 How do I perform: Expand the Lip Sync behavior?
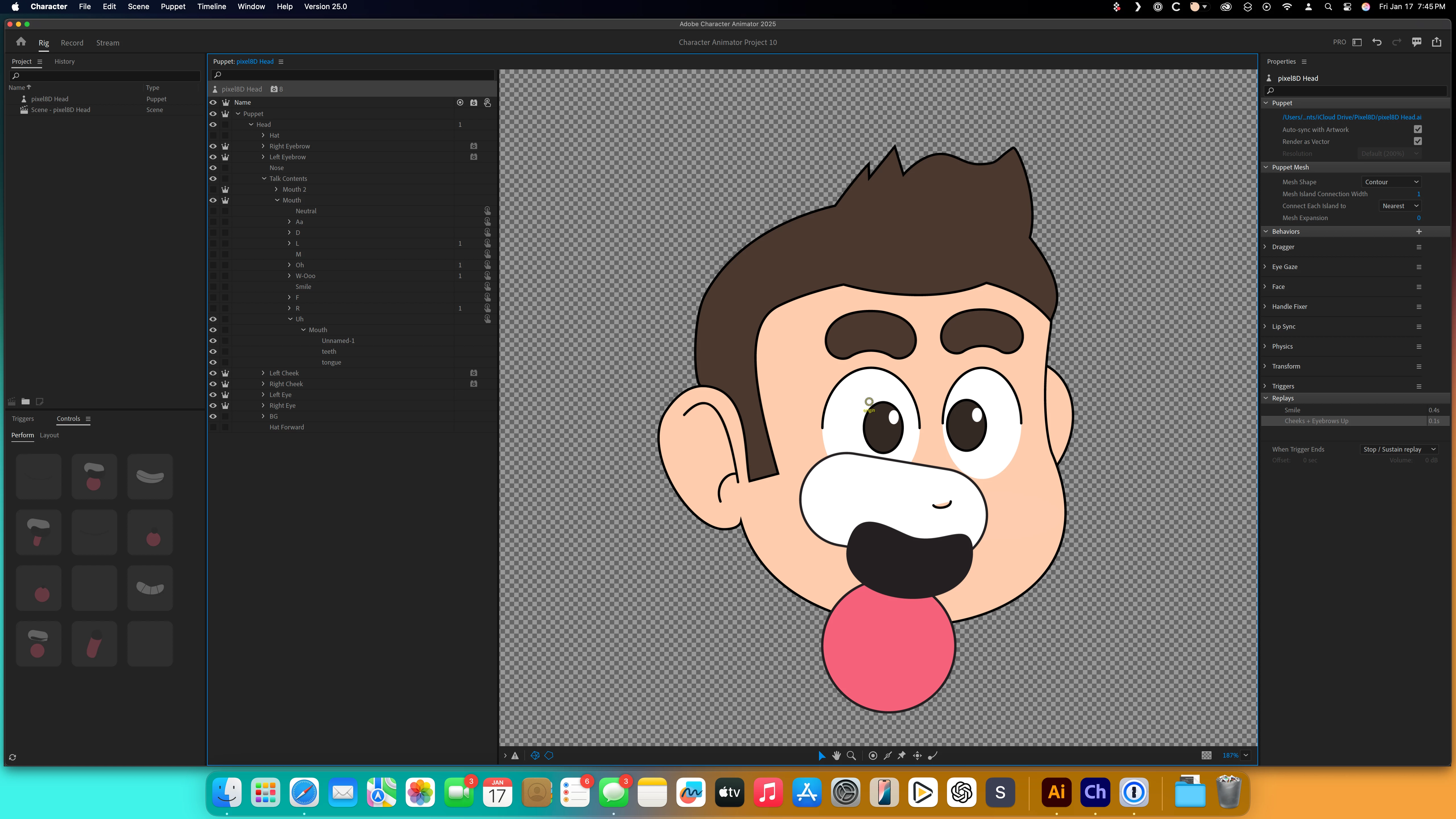[1265, 326]
